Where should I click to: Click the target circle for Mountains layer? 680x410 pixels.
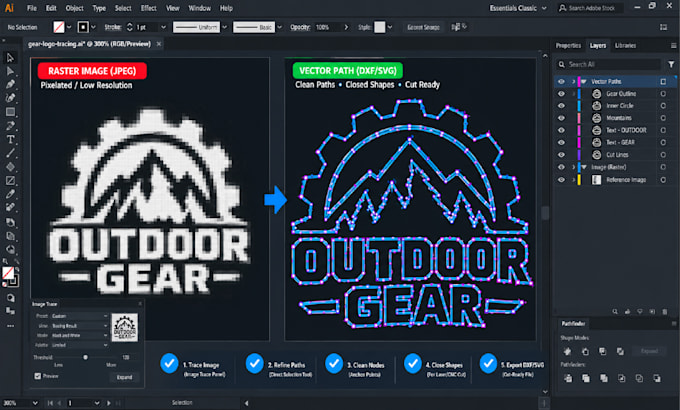point(663,118)
